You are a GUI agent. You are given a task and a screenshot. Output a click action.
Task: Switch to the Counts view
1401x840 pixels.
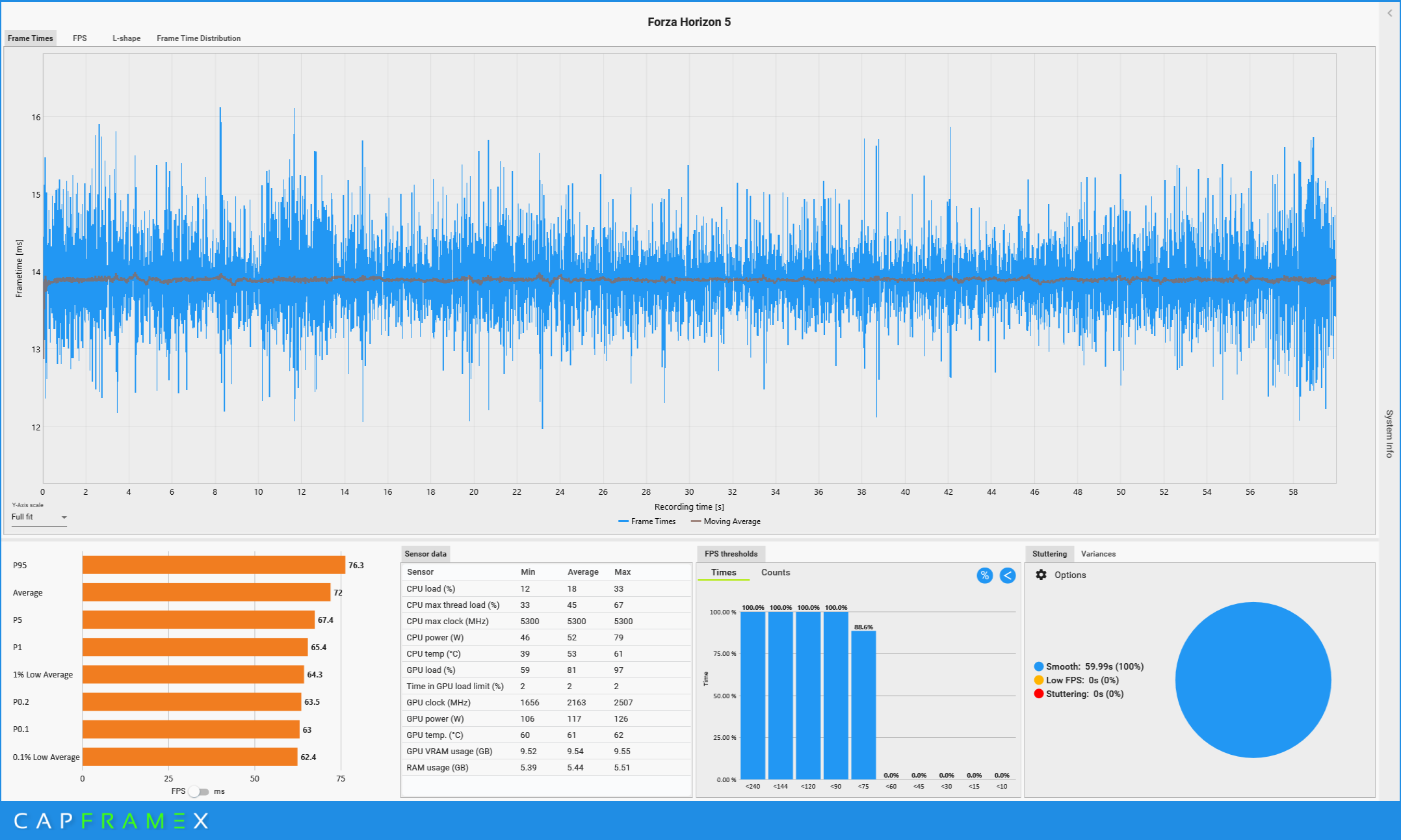click(x=775, y=572)
